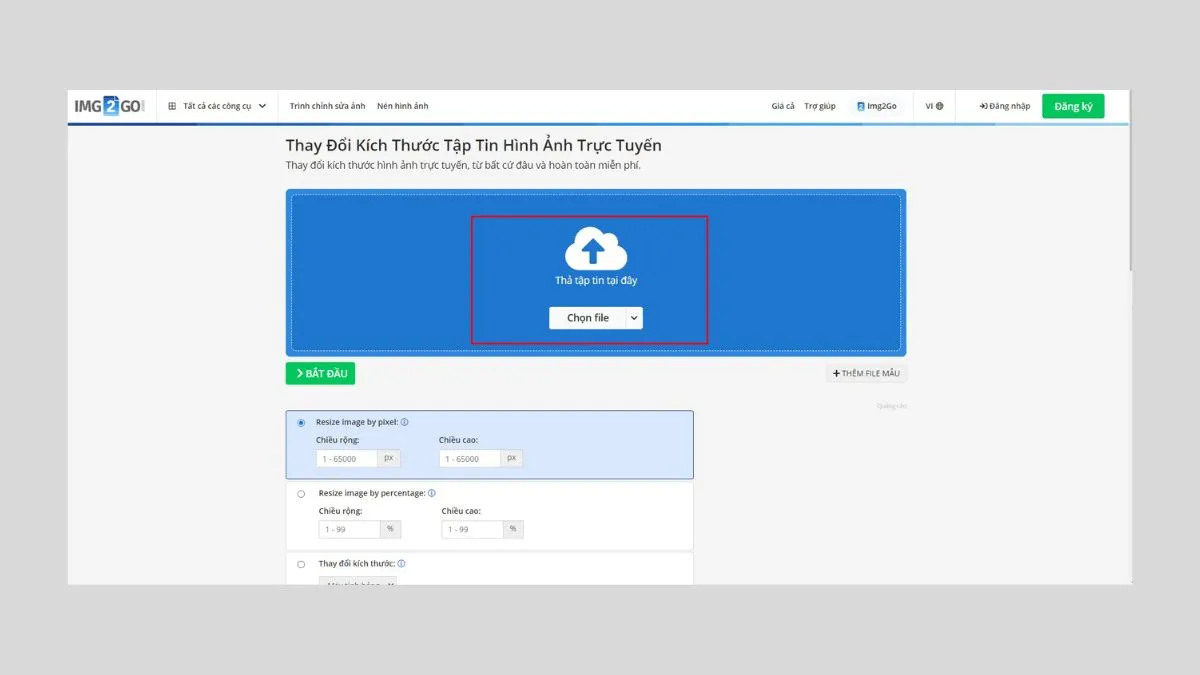
Task: Expand the Tất cả các công cụ dropdown
Action: pos(262,106)
